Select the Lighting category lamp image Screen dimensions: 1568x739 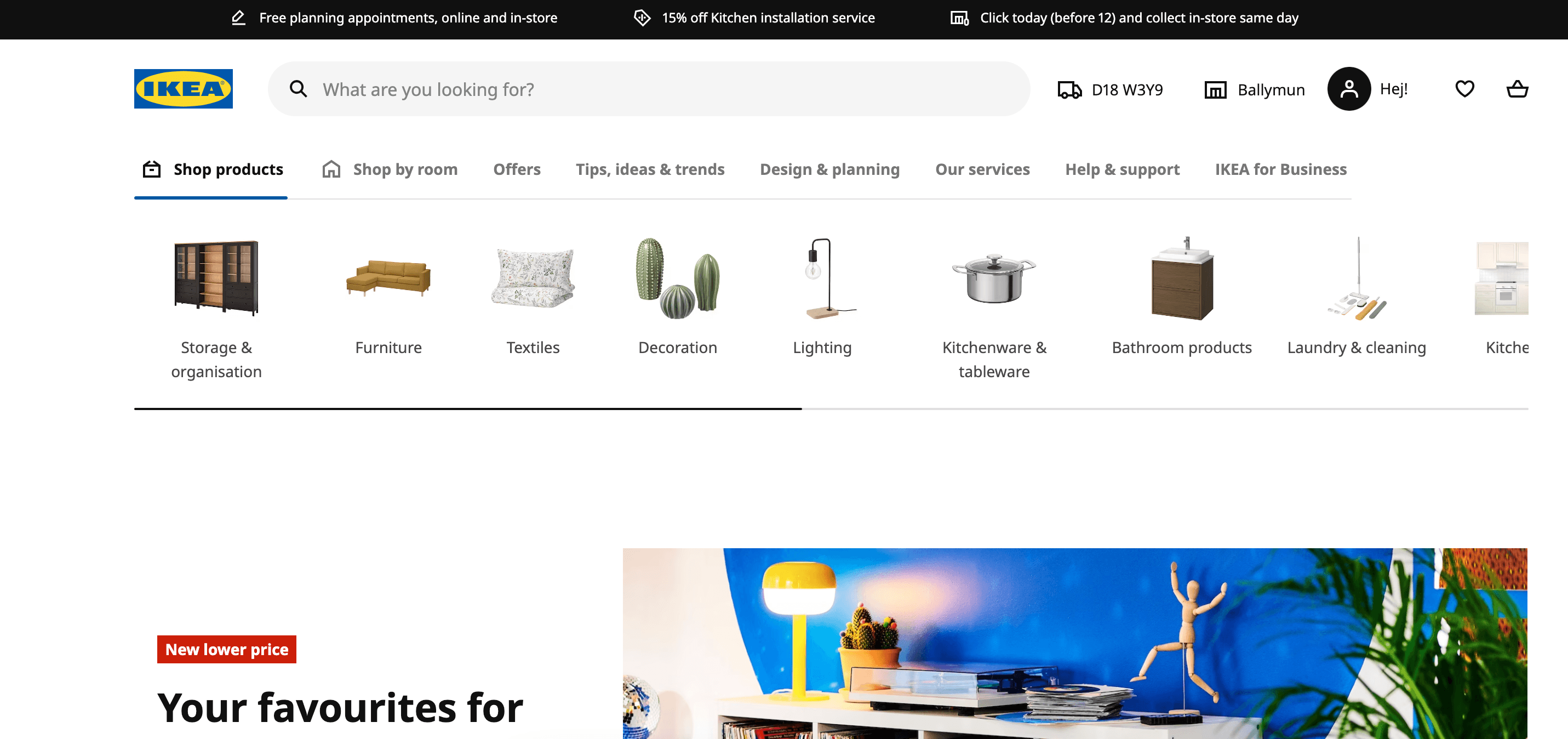pyautogui.click(x=822, y=278)
